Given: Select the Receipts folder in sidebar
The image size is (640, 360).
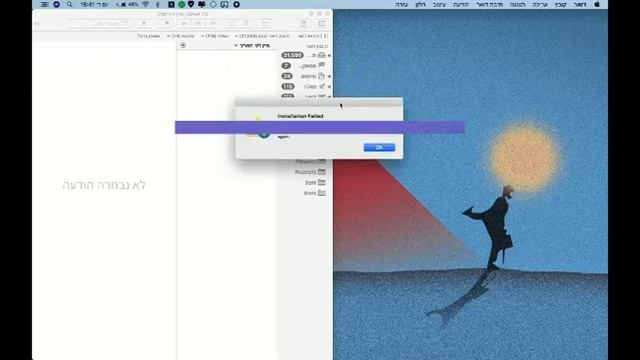Looking at the screenshot, I should point(310,172).
